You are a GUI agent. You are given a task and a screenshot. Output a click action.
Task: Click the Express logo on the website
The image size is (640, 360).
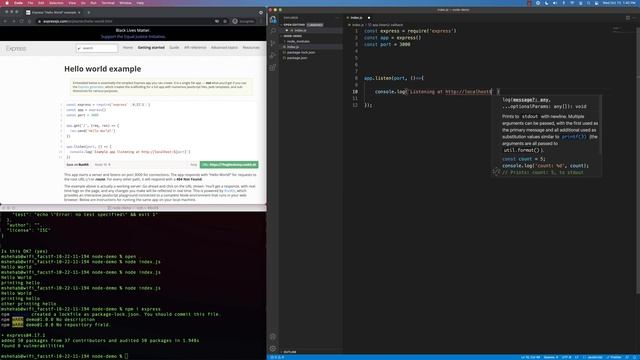click(16, 49)
